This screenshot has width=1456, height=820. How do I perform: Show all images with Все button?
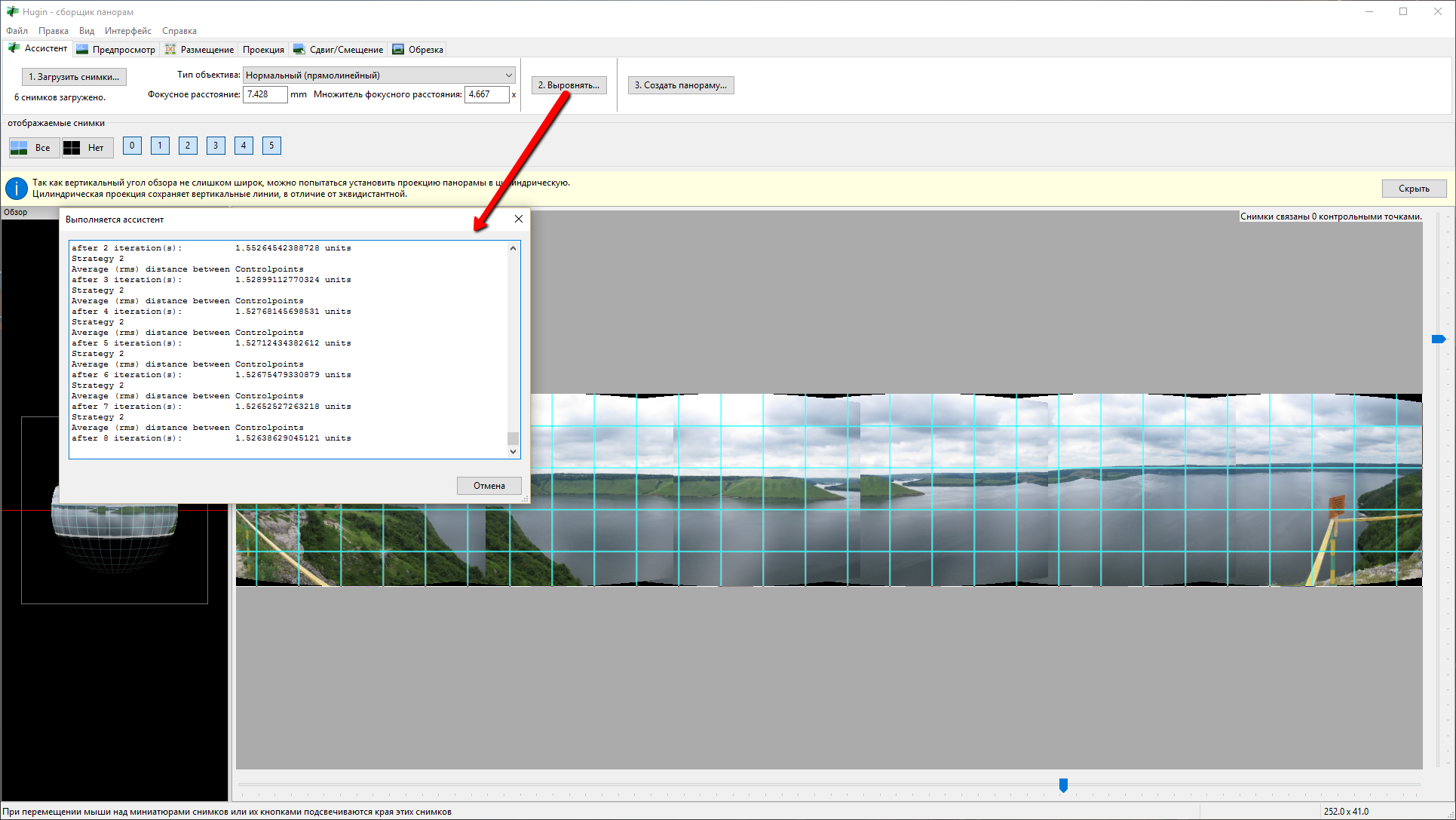tap(34, 148)
